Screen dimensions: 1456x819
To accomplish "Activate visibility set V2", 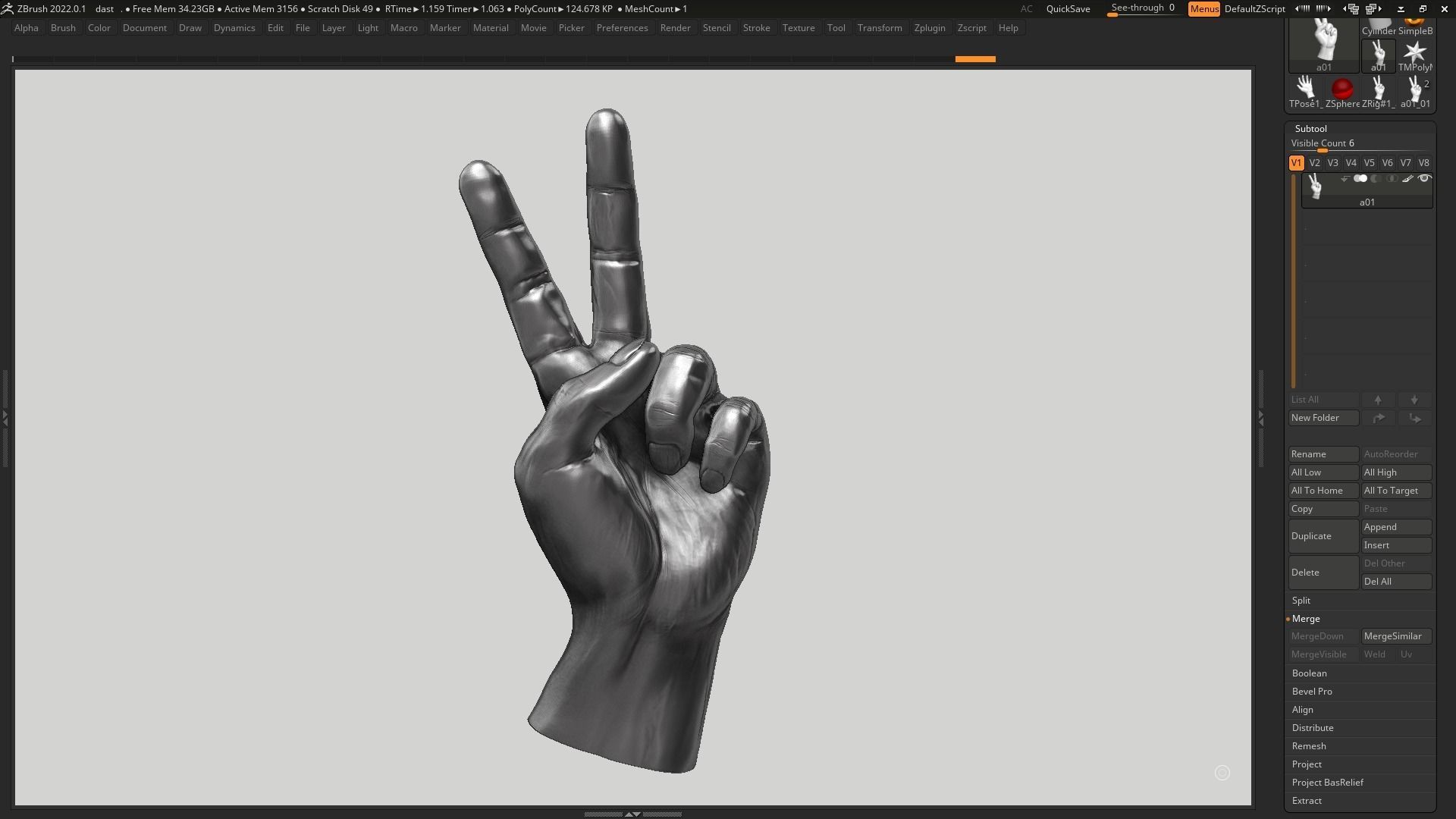I will (1314, 163).
